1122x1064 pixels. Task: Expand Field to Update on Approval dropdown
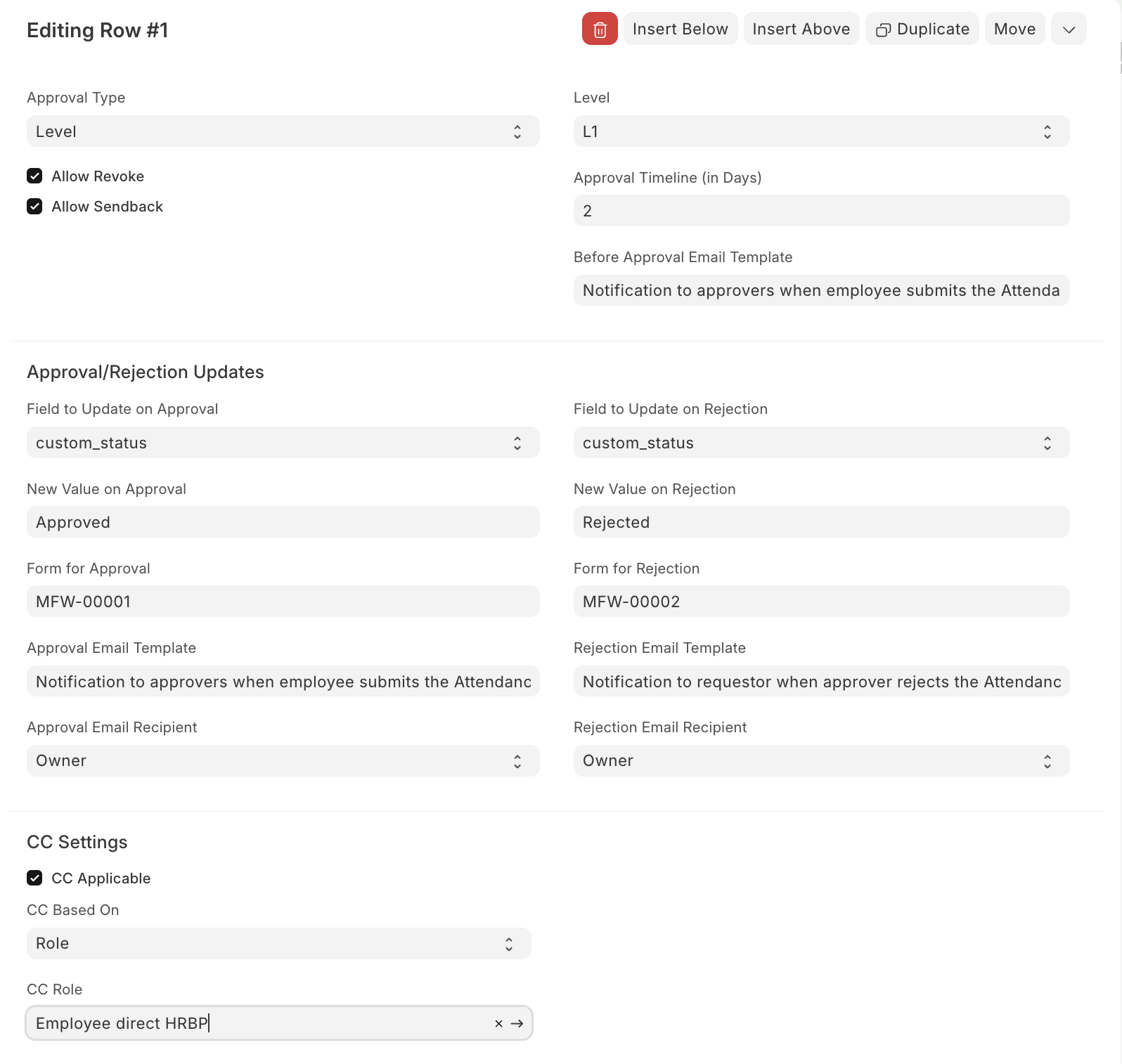click(283, 443)
